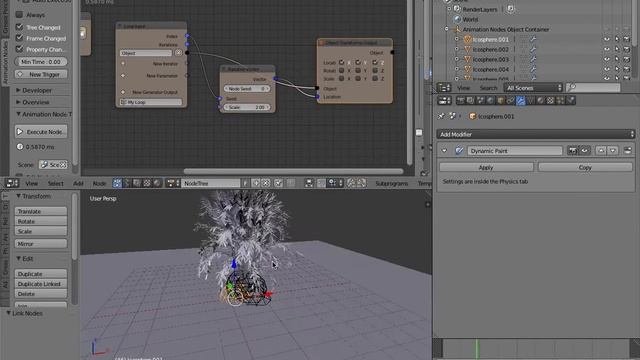Click the pin icon next to Icosphere.001 breadcrumb
This screenshot has width=640, height=360.
pos(441,116)
